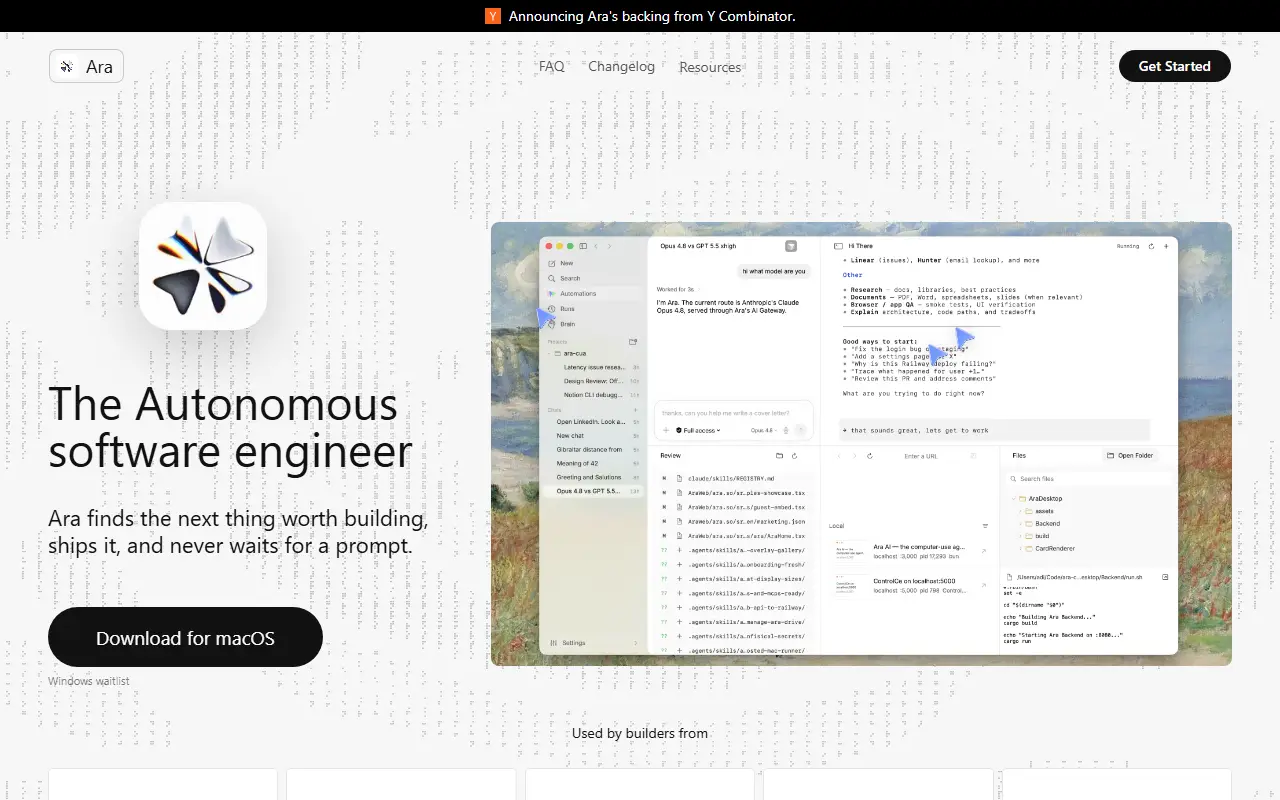Select the 'Opus 4.8 vs GPT 5.5...' sidebar chat
1280x800 pixels.
coord(595,491)
